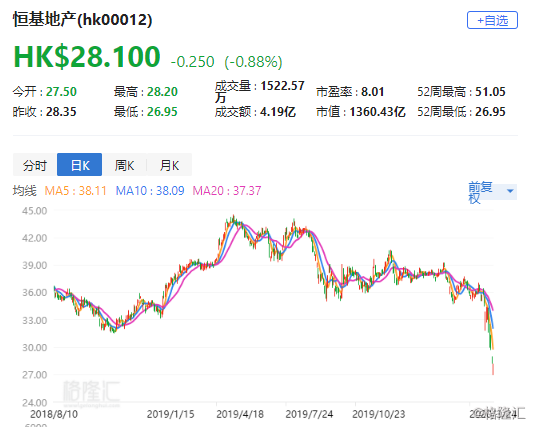
Task: Click the 30.00 y-axis label
Action: click(x=35, y=347)
